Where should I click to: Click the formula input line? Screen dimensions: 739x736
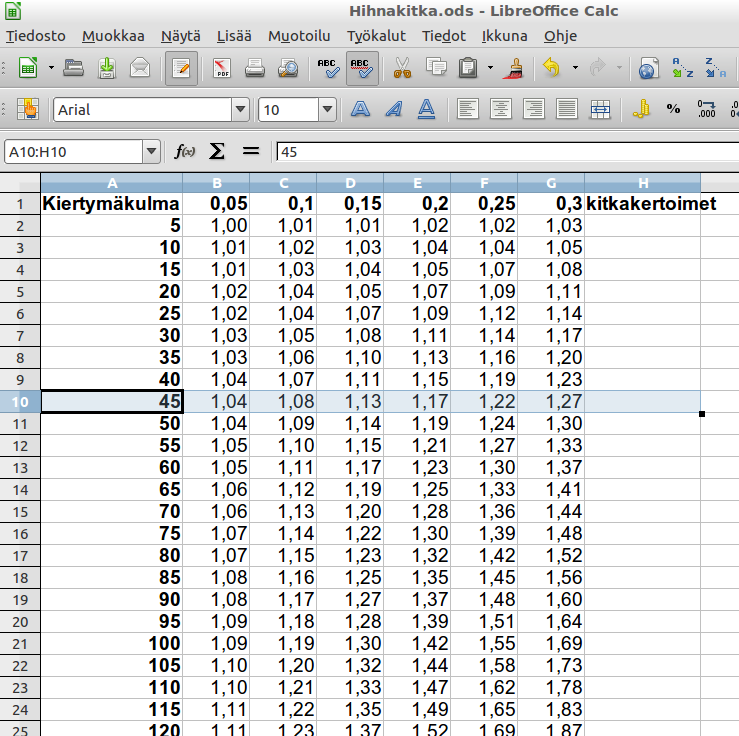tap(508, 152)
